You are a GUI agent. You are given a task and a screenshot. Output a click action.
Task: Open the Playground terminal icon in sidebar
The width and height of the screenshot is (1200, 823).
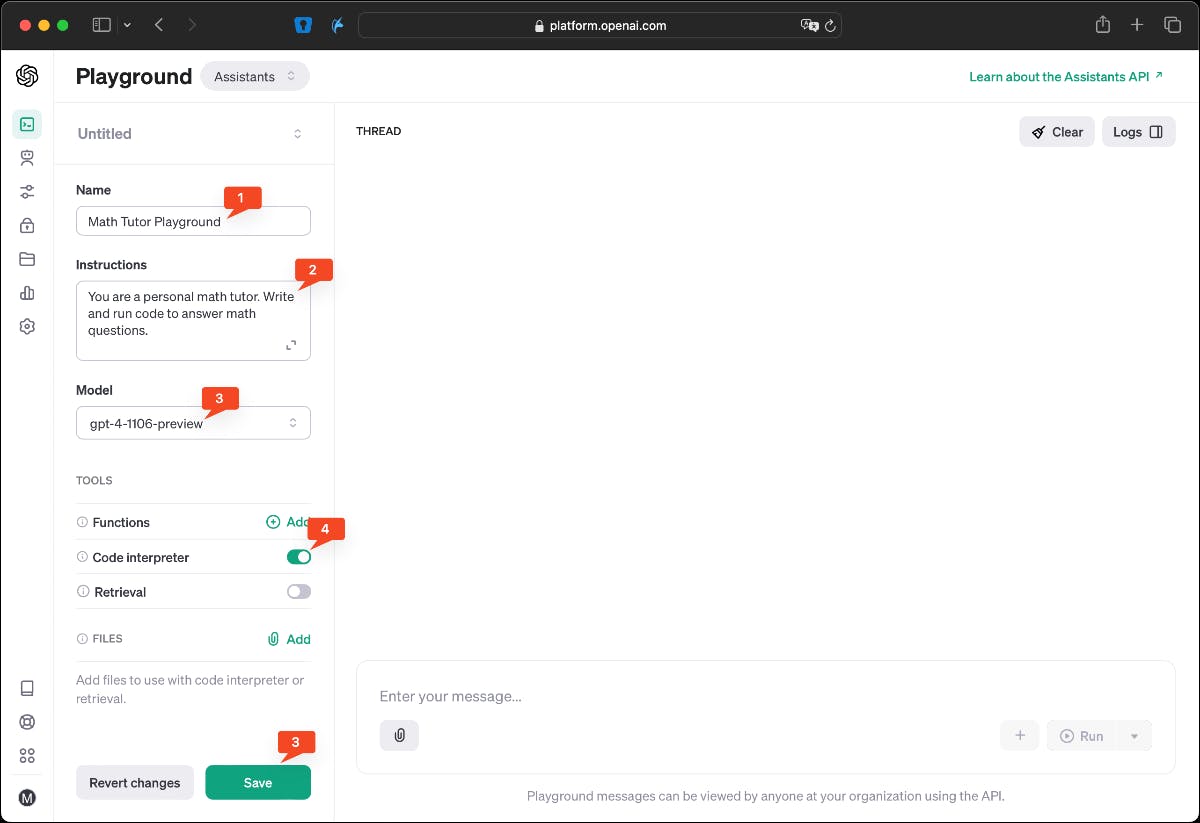tap(27, 124)
